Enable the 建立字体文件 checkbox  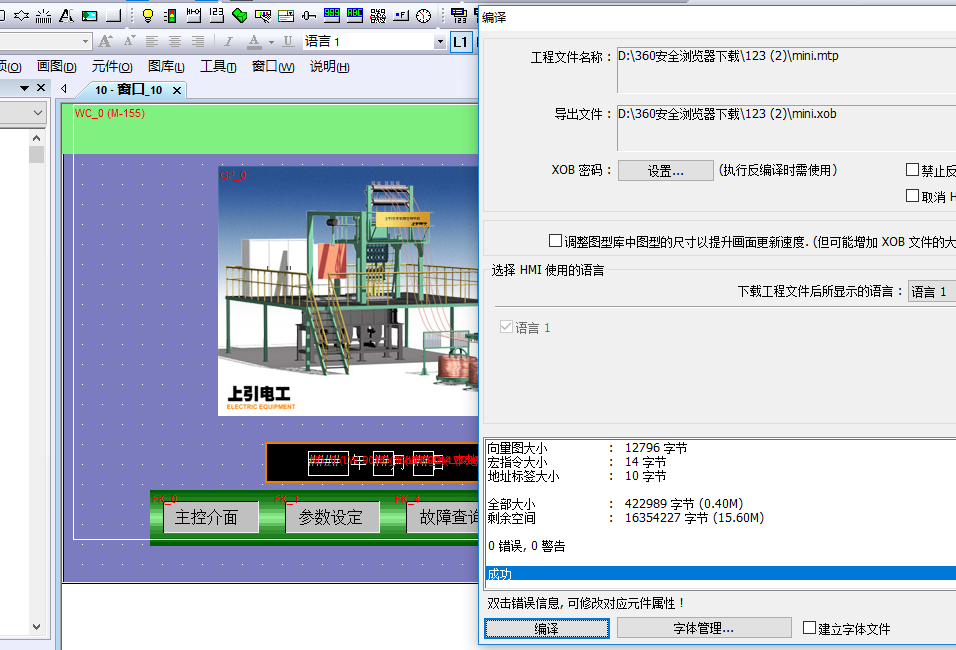click(811, 628)
